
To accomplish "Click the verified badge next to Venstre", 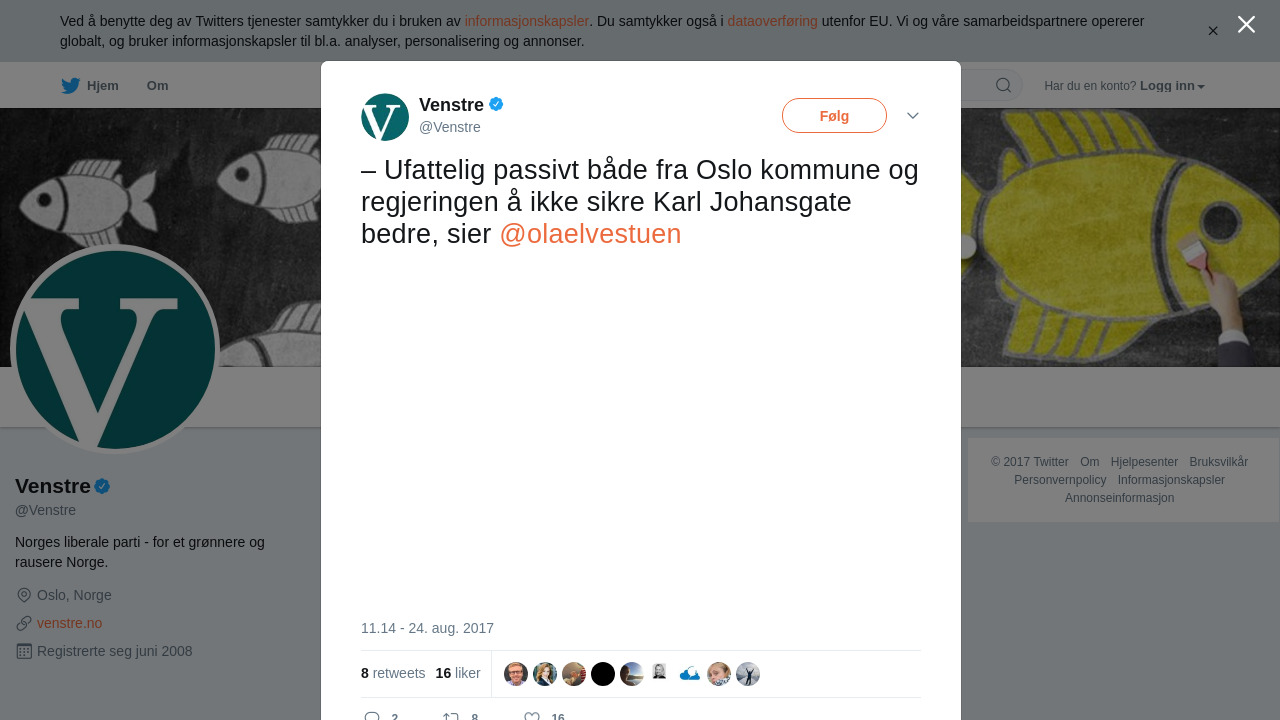I will click(496, 104).
